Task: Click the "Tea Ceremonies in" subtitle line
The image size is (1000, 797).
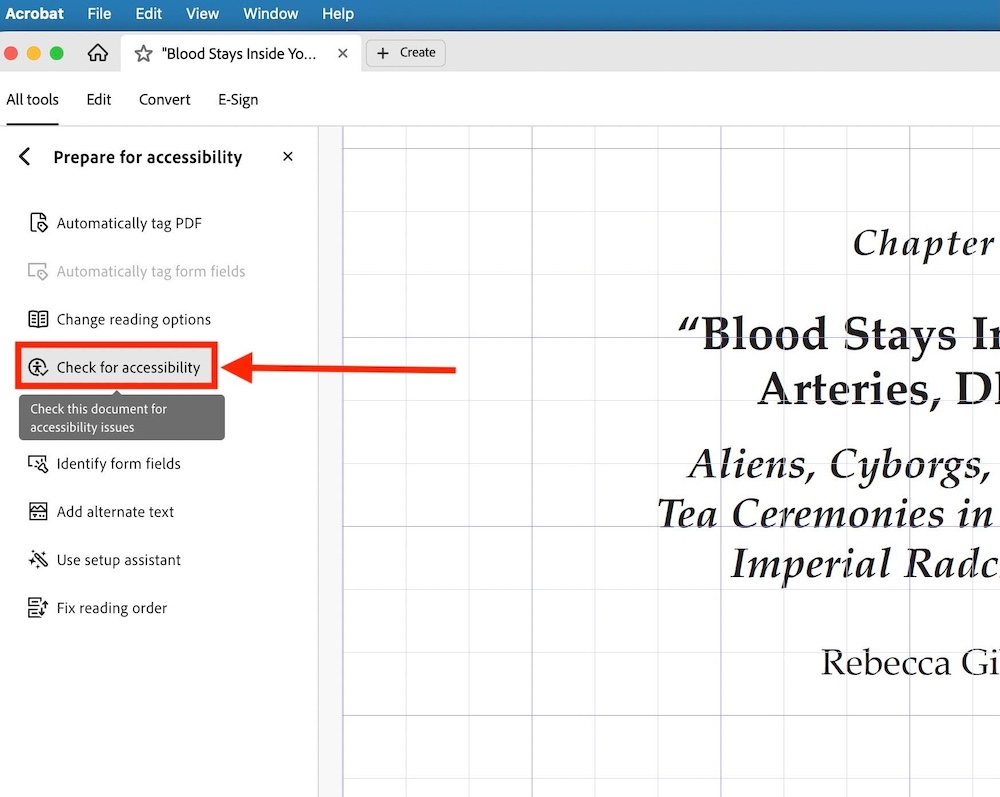Action: coord(825,514)
